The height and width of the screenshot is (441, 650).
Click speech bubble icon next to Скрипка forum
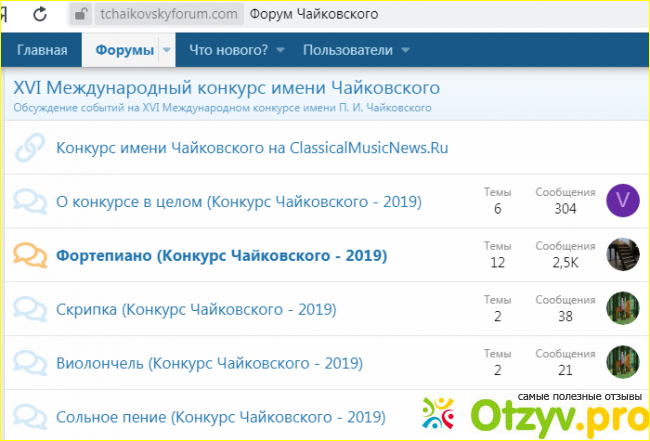point(30,310)
